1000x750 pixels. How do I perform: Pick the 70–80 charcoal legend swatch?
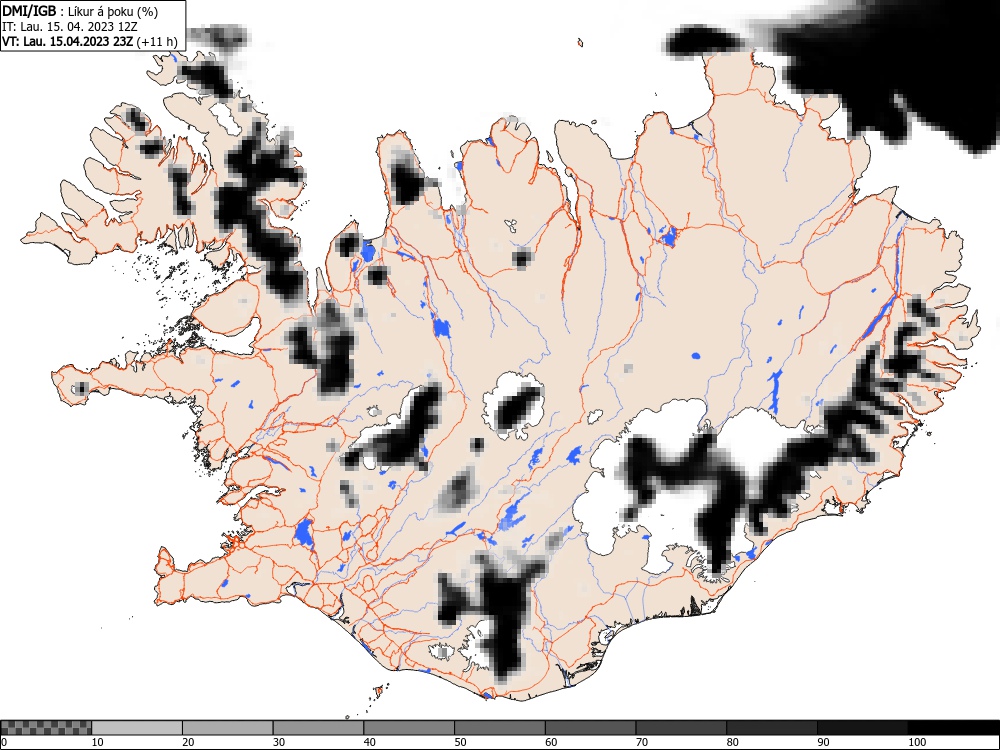point(680,728)
